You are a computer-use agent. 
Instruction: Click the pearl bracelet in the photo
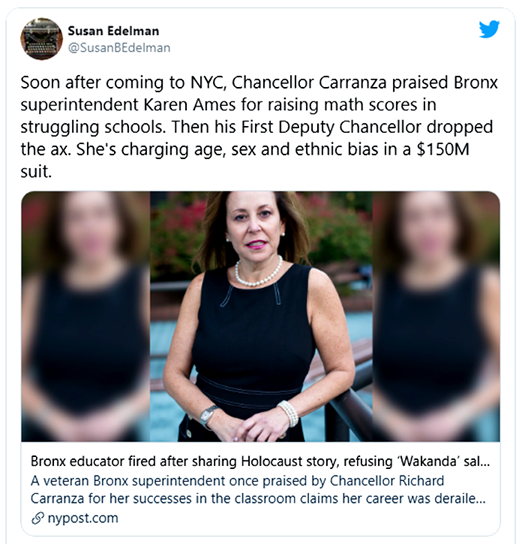pos(288,413)
